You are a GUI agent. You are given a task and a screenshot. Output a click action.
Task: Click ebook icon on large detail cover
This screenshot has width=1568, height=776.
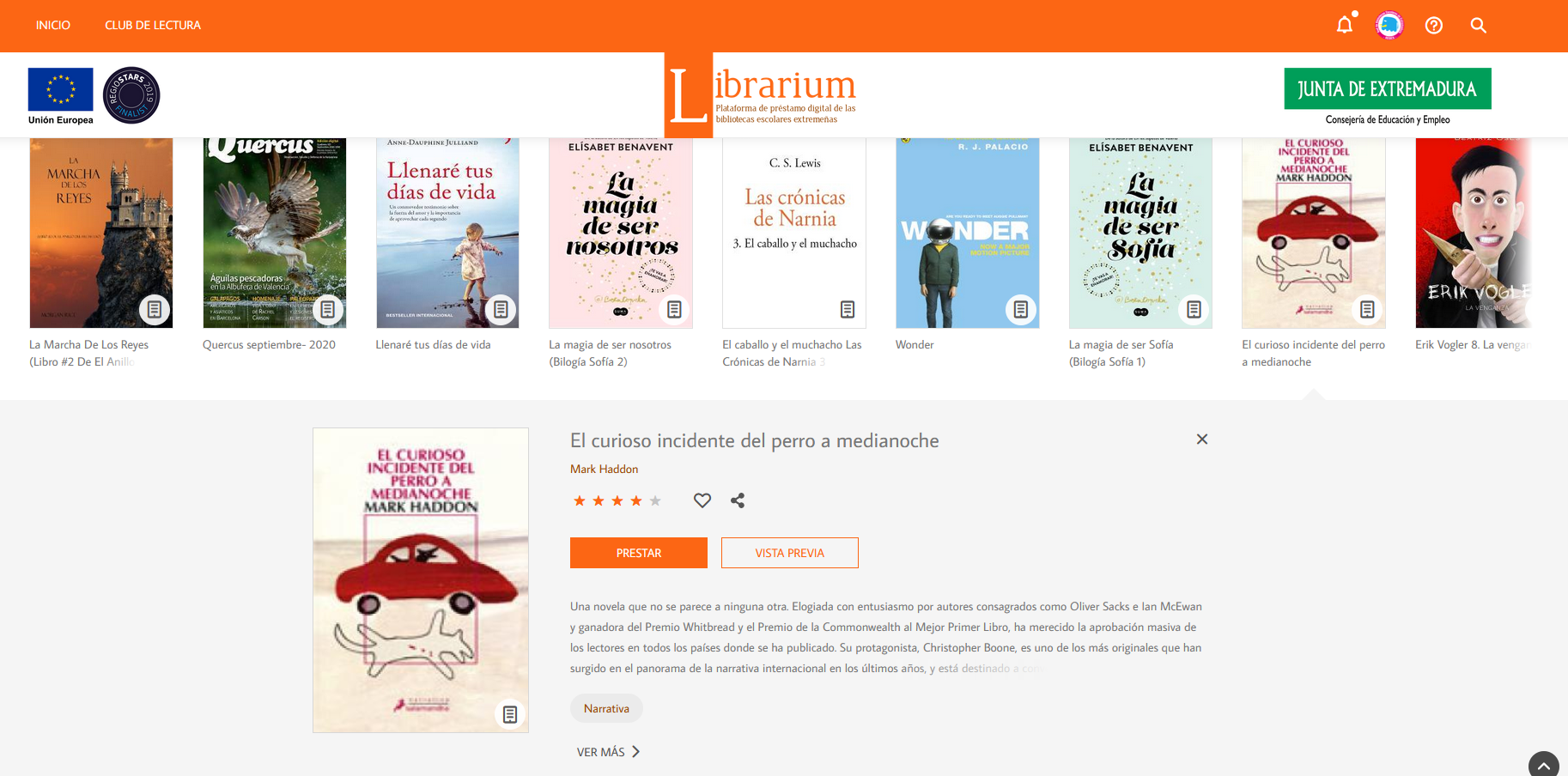click(510, 714)
